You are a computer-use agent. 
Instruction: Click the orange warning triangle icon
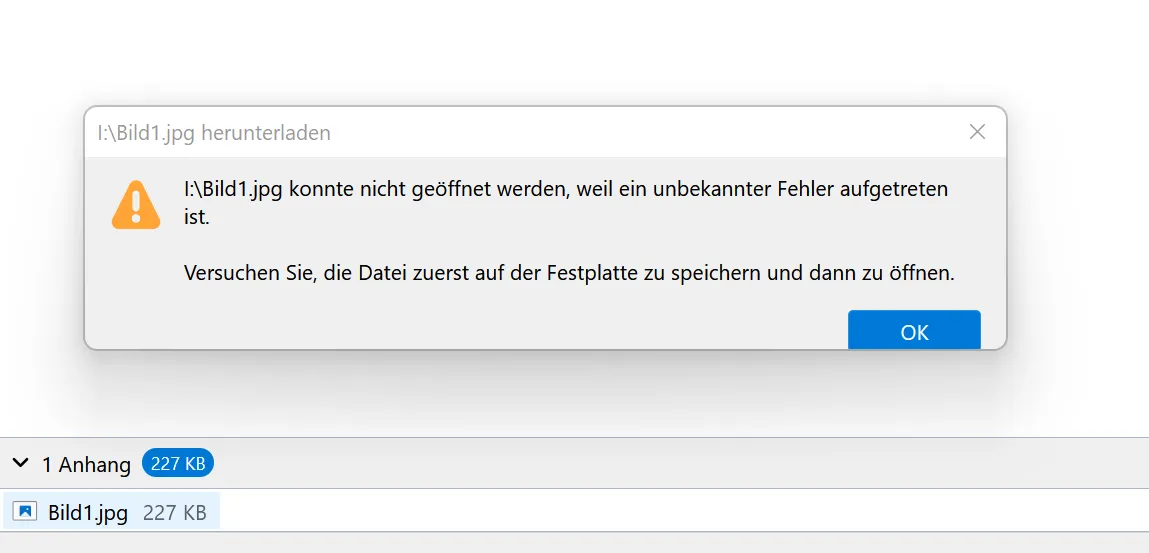tap(136, 205)
